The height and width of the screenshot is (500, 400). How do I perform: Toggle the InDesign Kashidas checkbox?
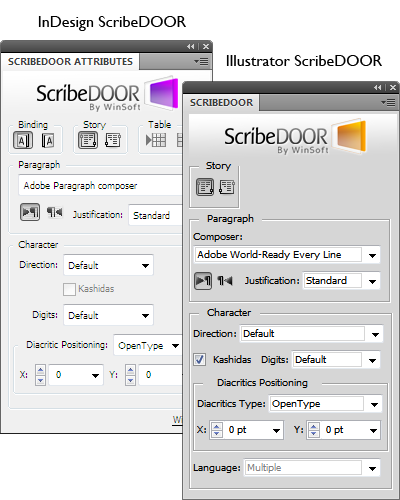69,289
